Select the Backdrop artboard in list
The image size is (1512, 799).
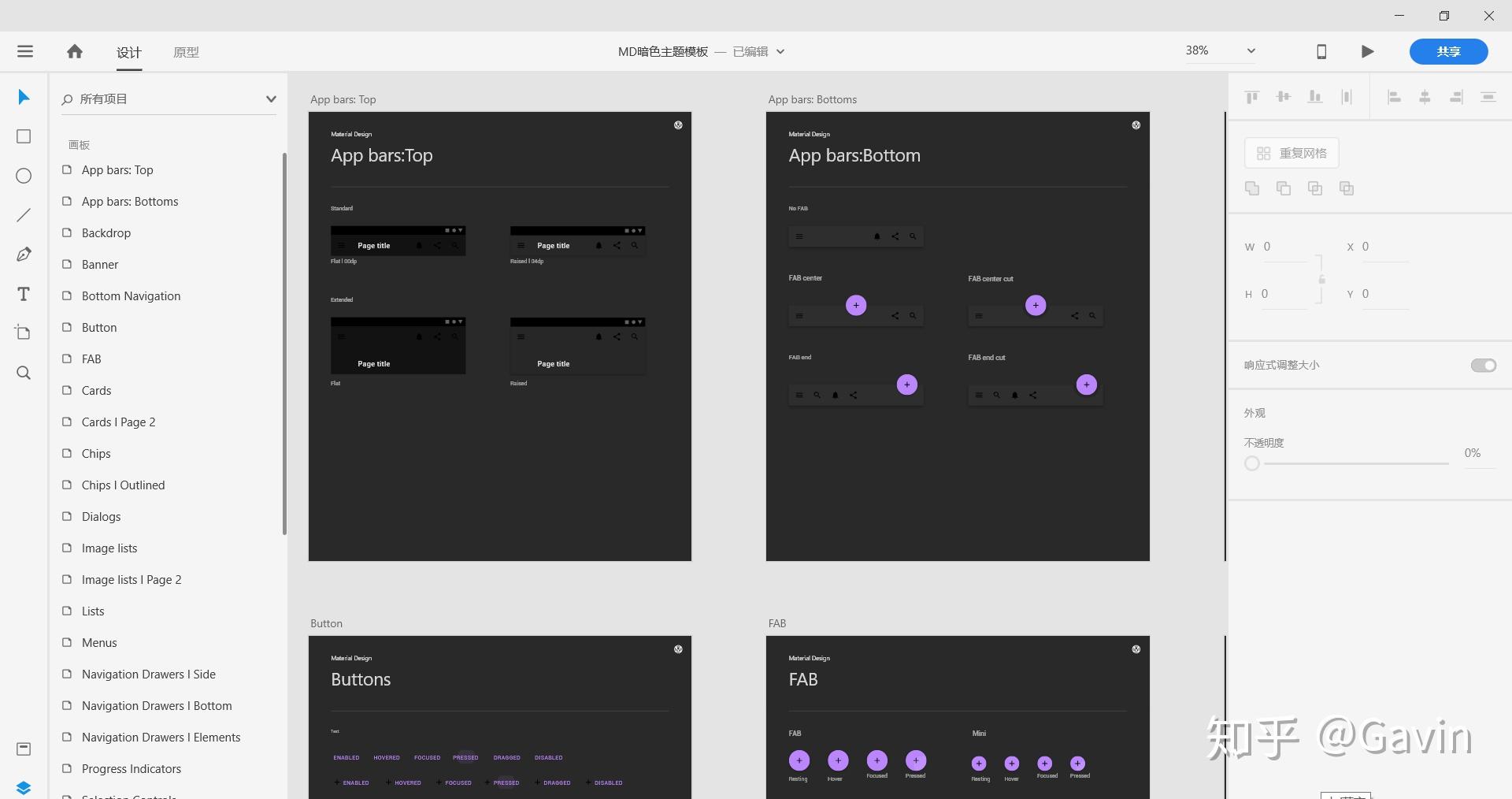pos(106,233)
